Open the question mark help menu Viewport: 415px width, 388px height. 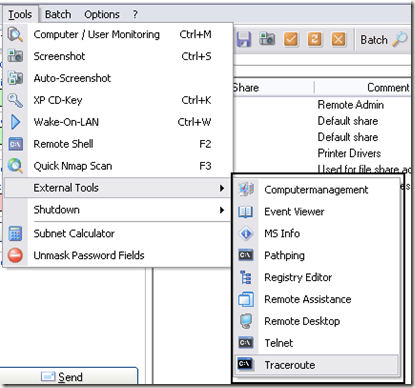tap(135, 14)
